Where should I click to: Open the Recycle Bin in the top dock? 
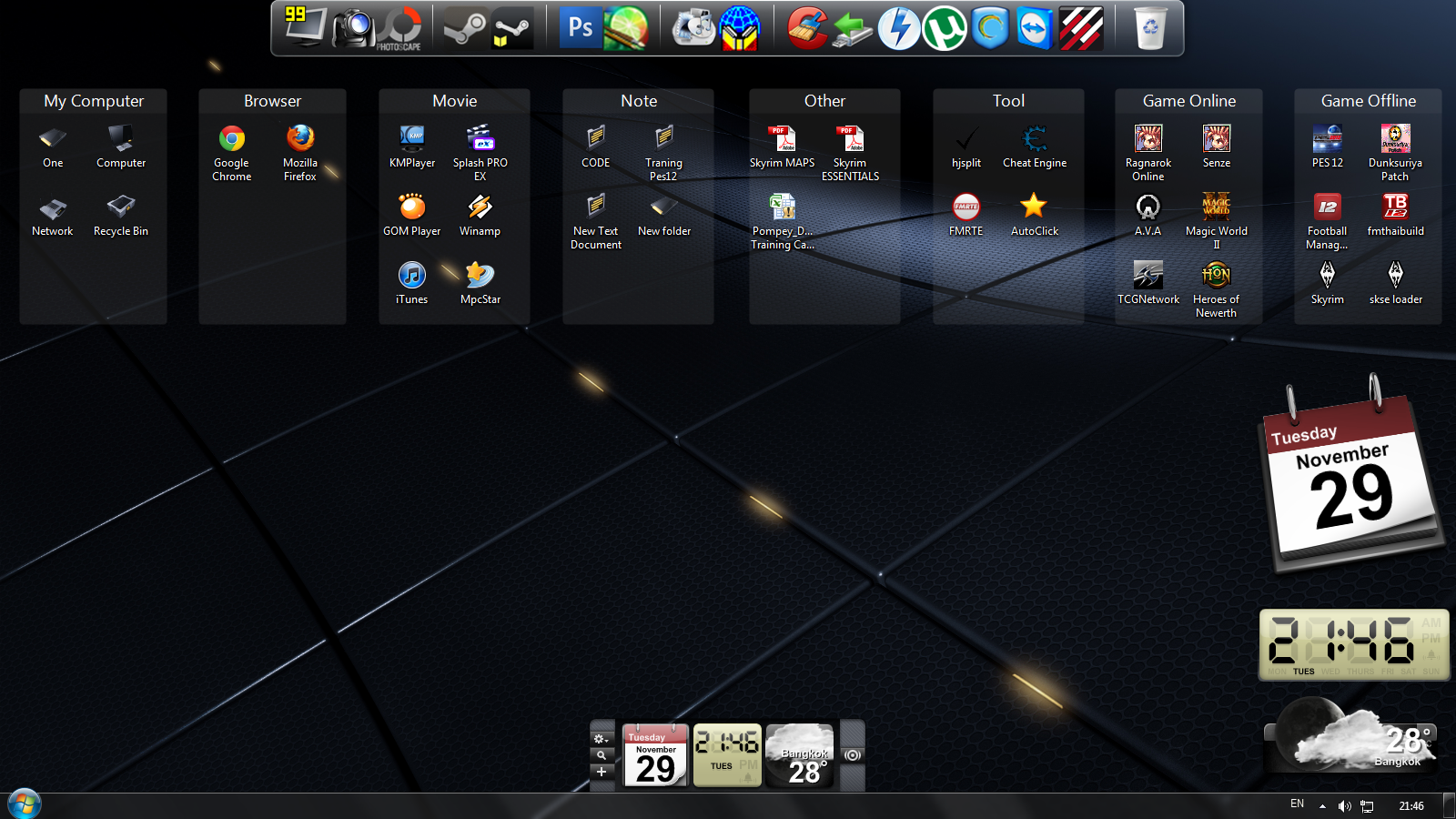point(1150,28)
